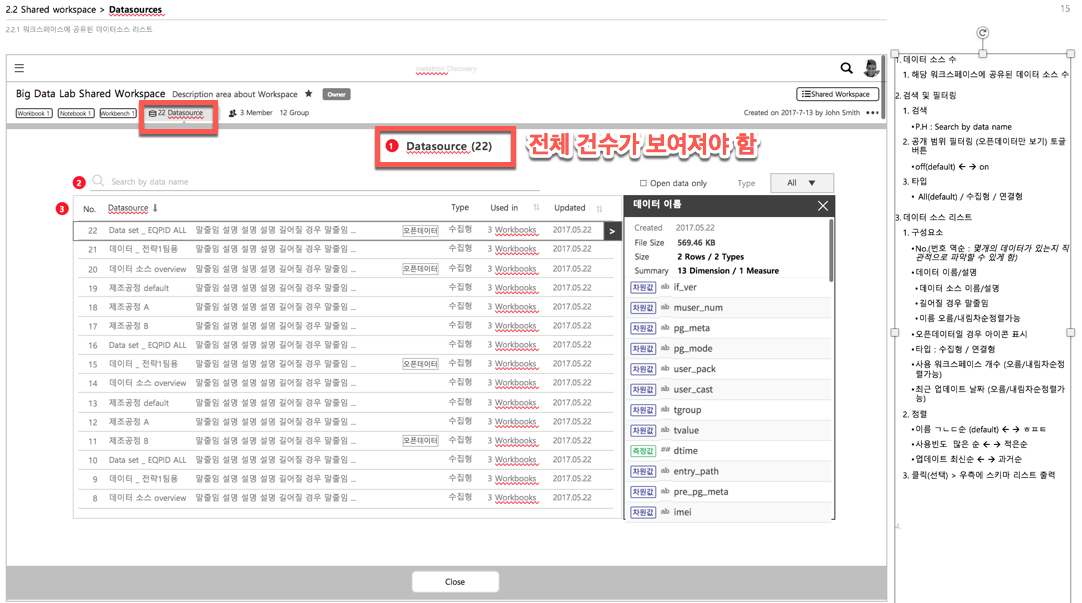Viewport: 1082px width, 603px height.
Task: Close the data detail panel with X
Action: pyautogui.click(x=823, y=206)
